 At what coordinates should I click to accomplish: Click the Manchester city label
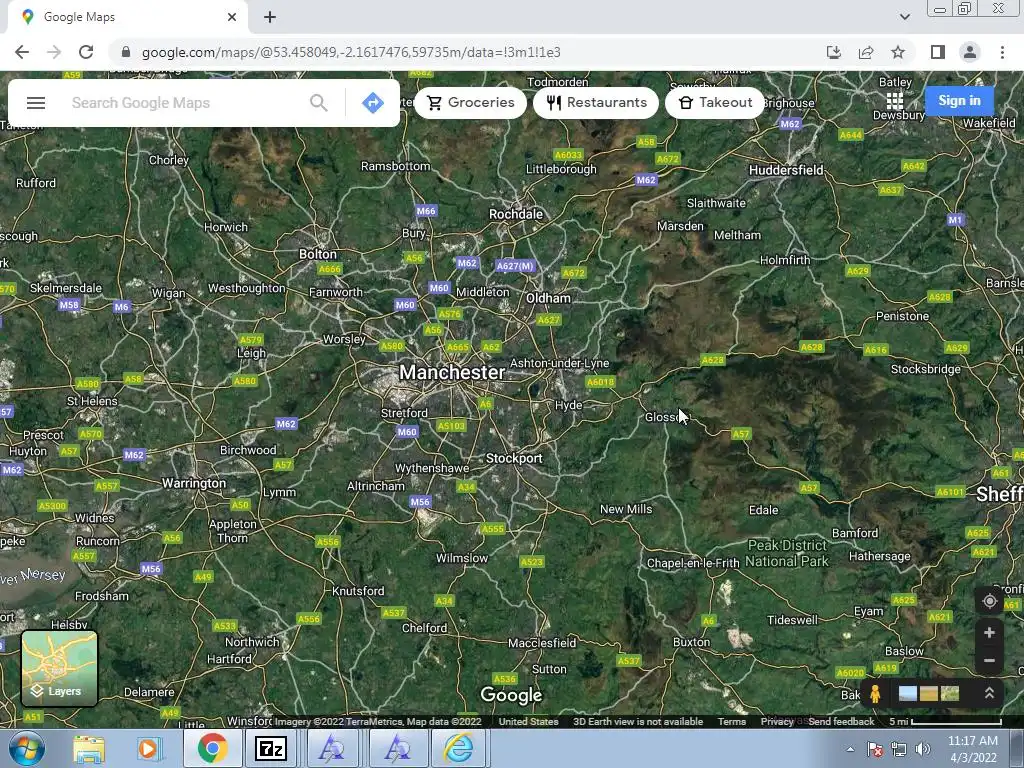[452, 372]
